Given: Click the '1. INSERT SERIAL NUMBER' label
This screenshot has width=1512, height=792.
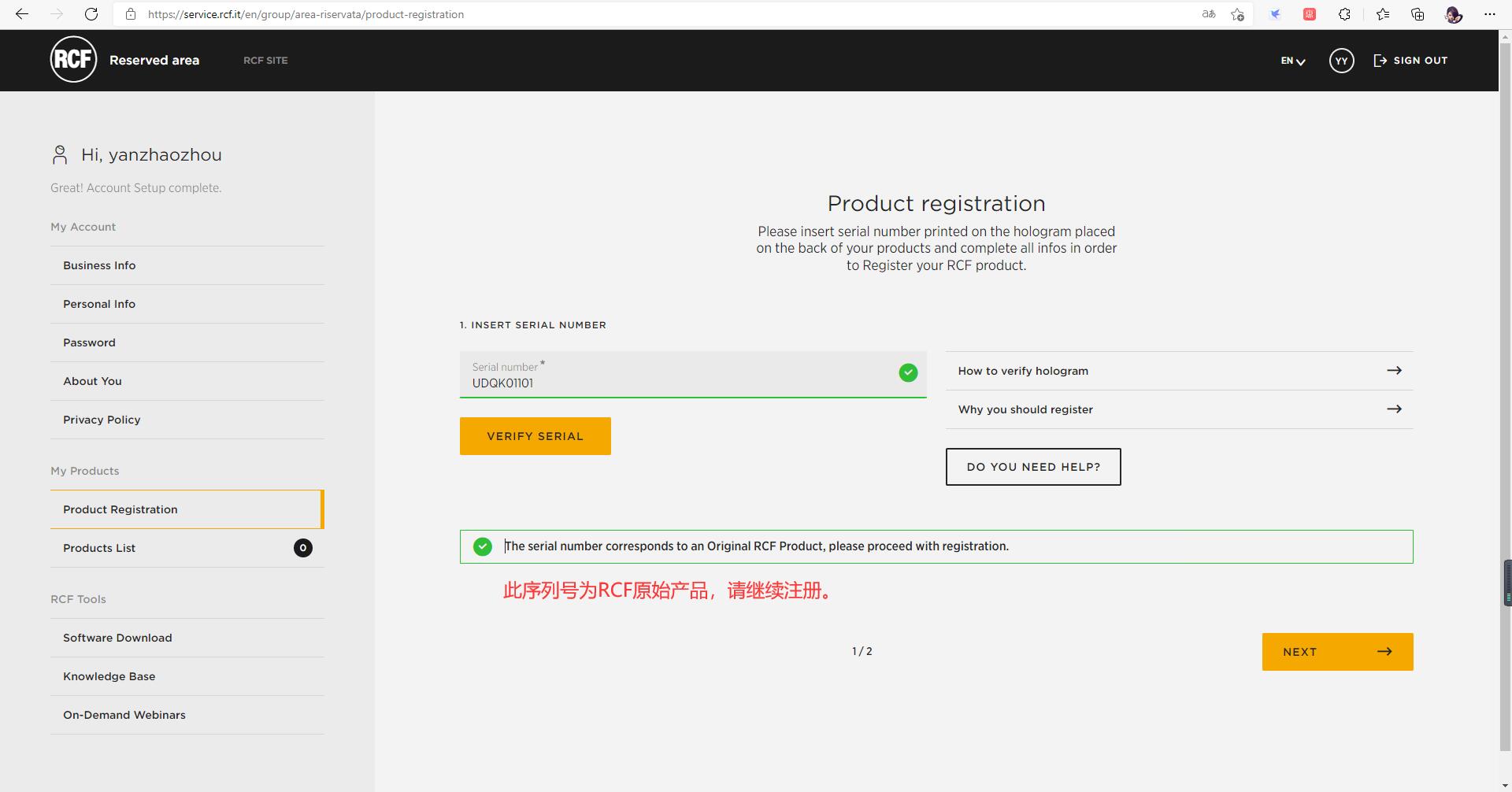Looking at the screenshot, I should tap(533, 325).
